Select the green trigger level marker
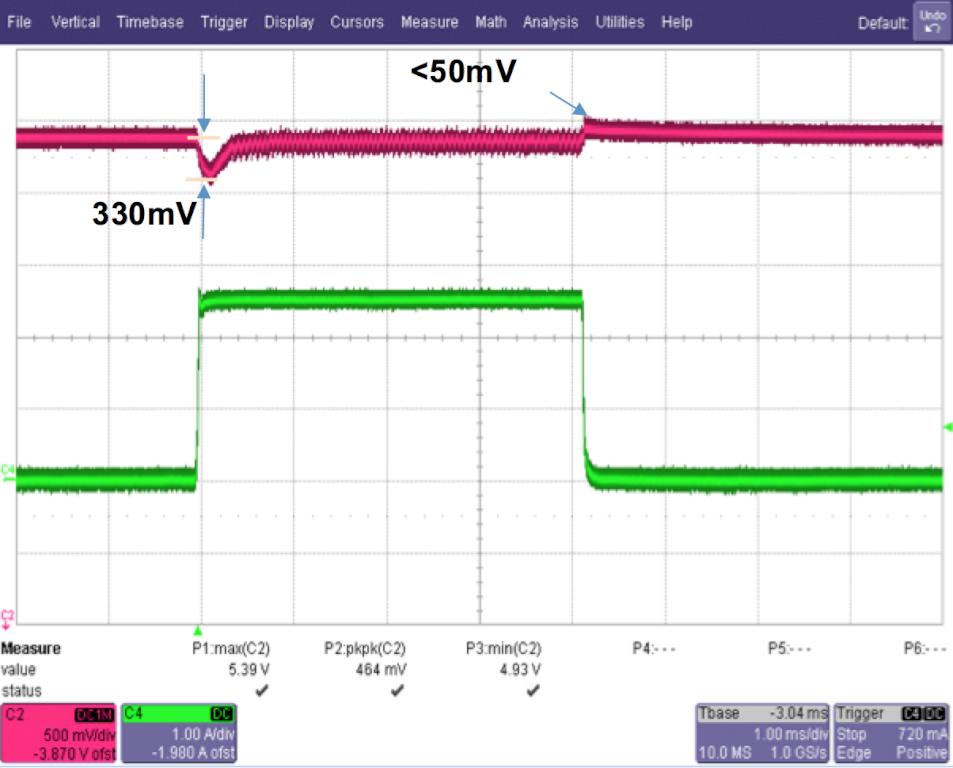The height and width of the screenshot is (768, 953). tap(948, 427)
